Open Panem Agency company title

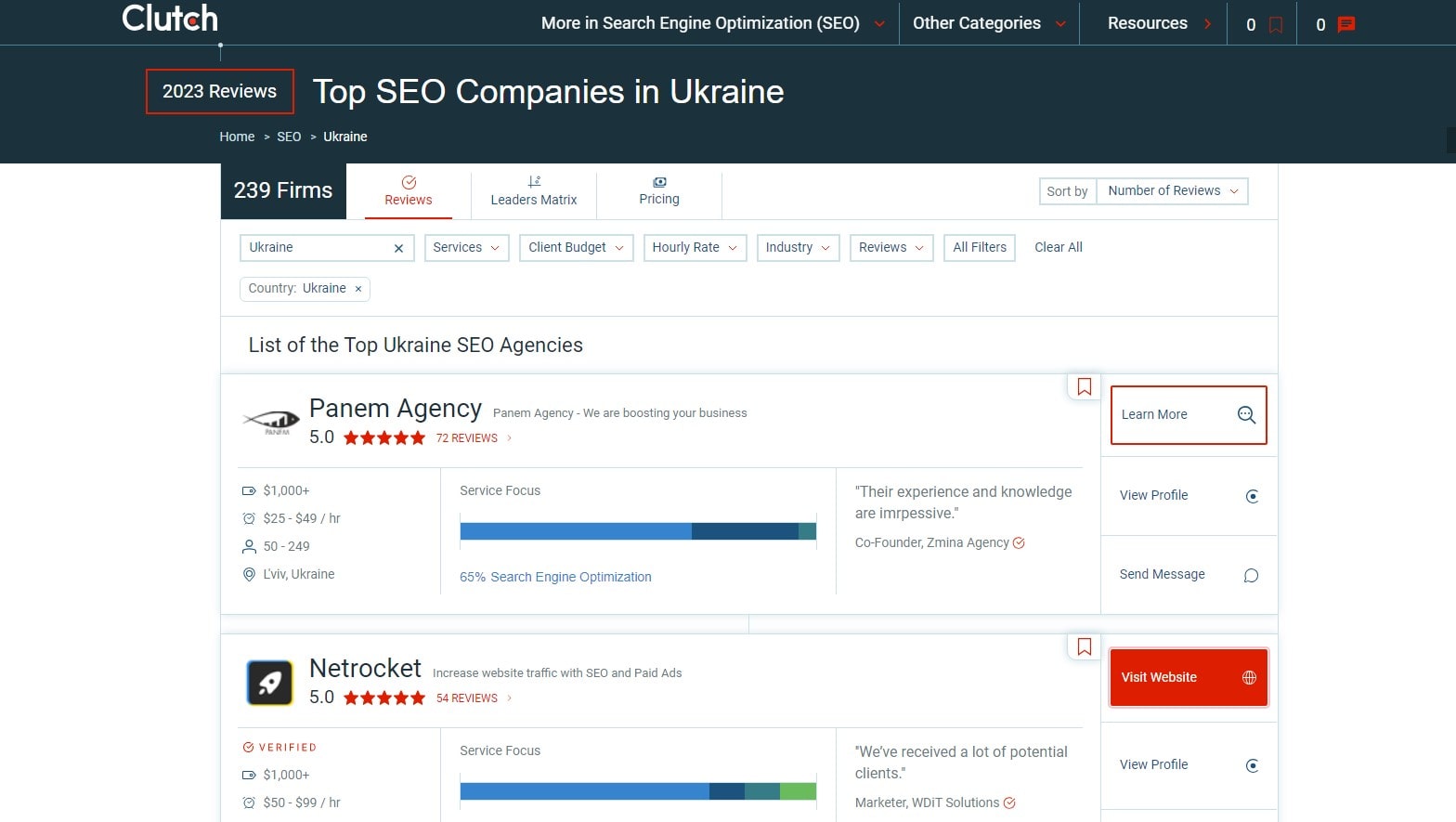396,409
